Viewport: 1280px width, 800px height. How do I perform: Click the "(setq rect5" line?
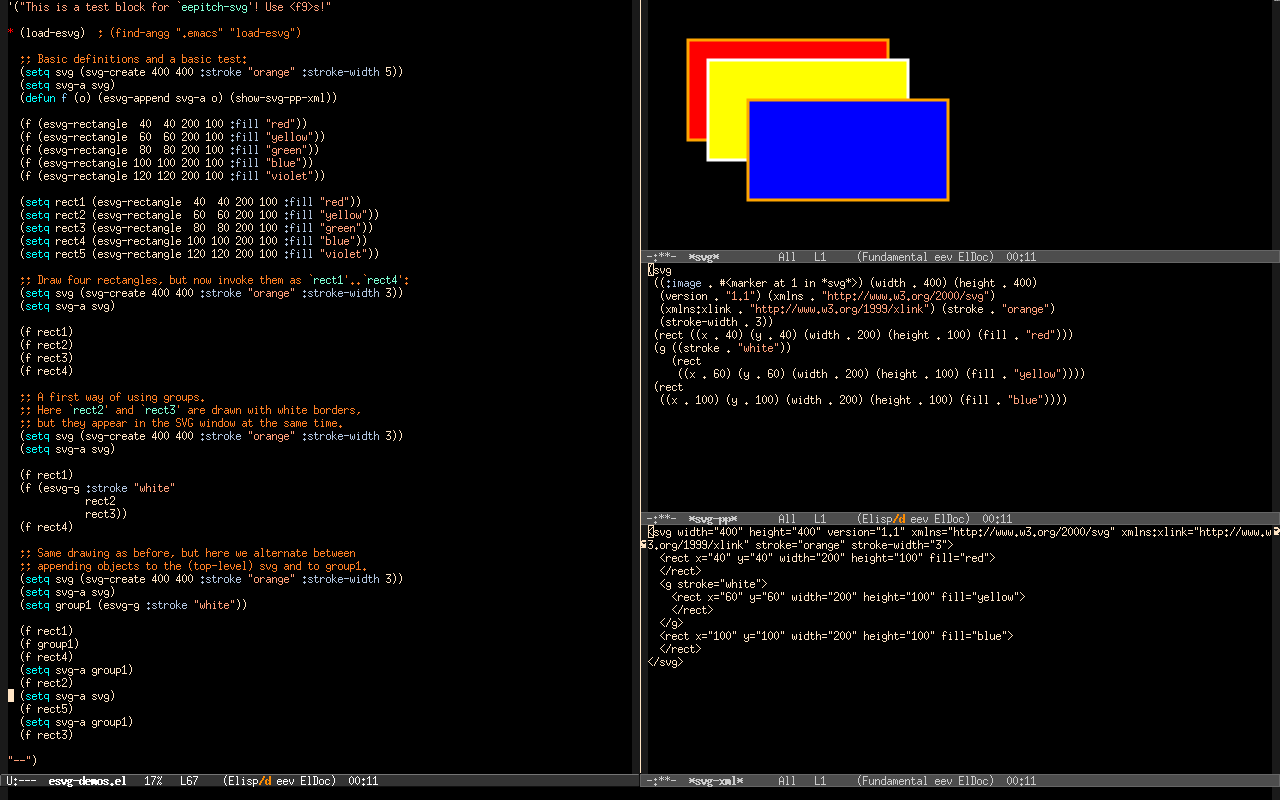click(x=200, y=254)
